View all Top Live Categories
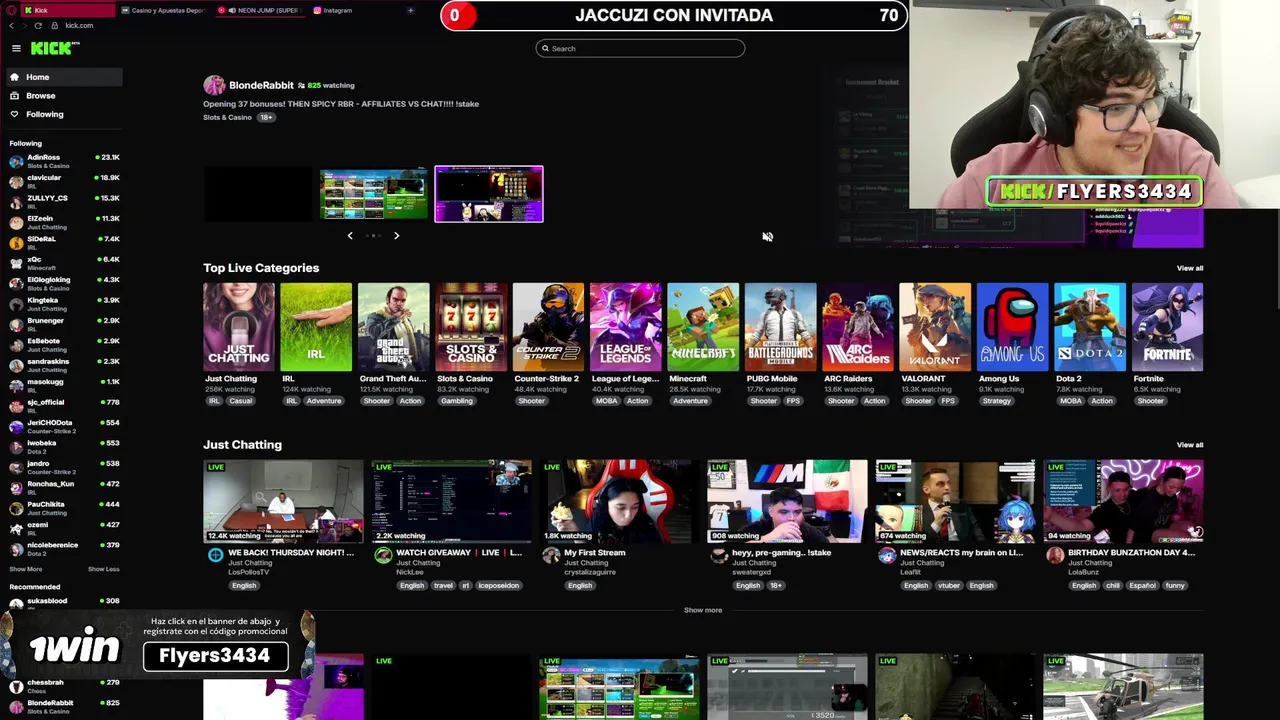Viewport: 1280px width, 720px height. point(1190,268)
